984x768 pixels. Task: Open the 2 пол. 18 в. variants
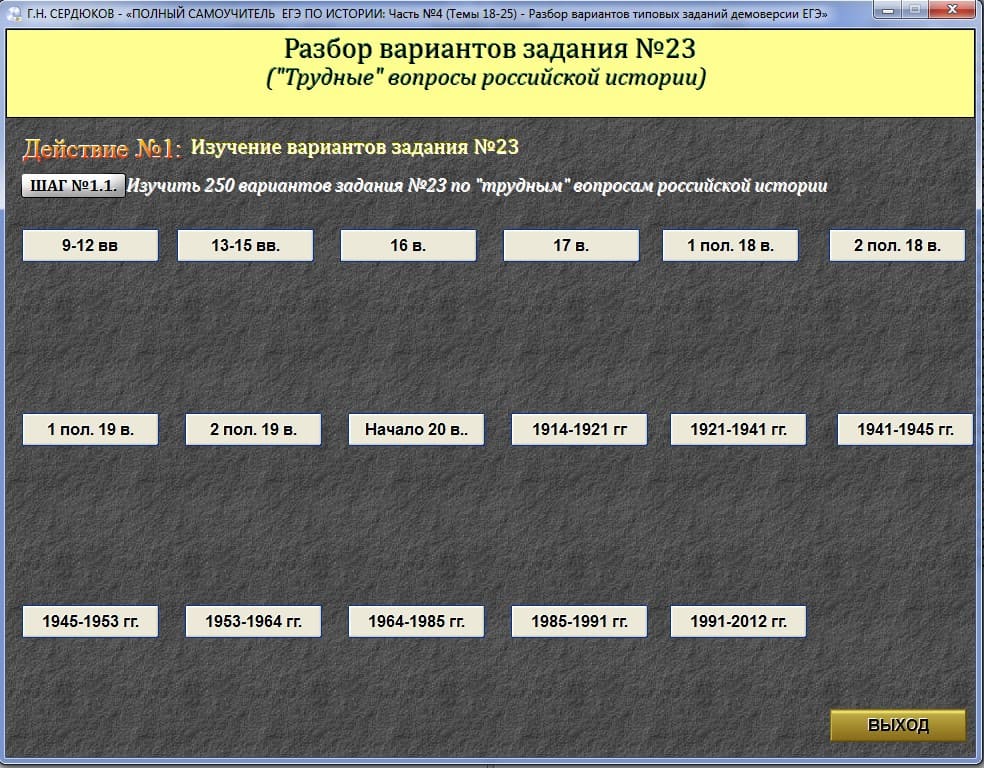(897, 245)
